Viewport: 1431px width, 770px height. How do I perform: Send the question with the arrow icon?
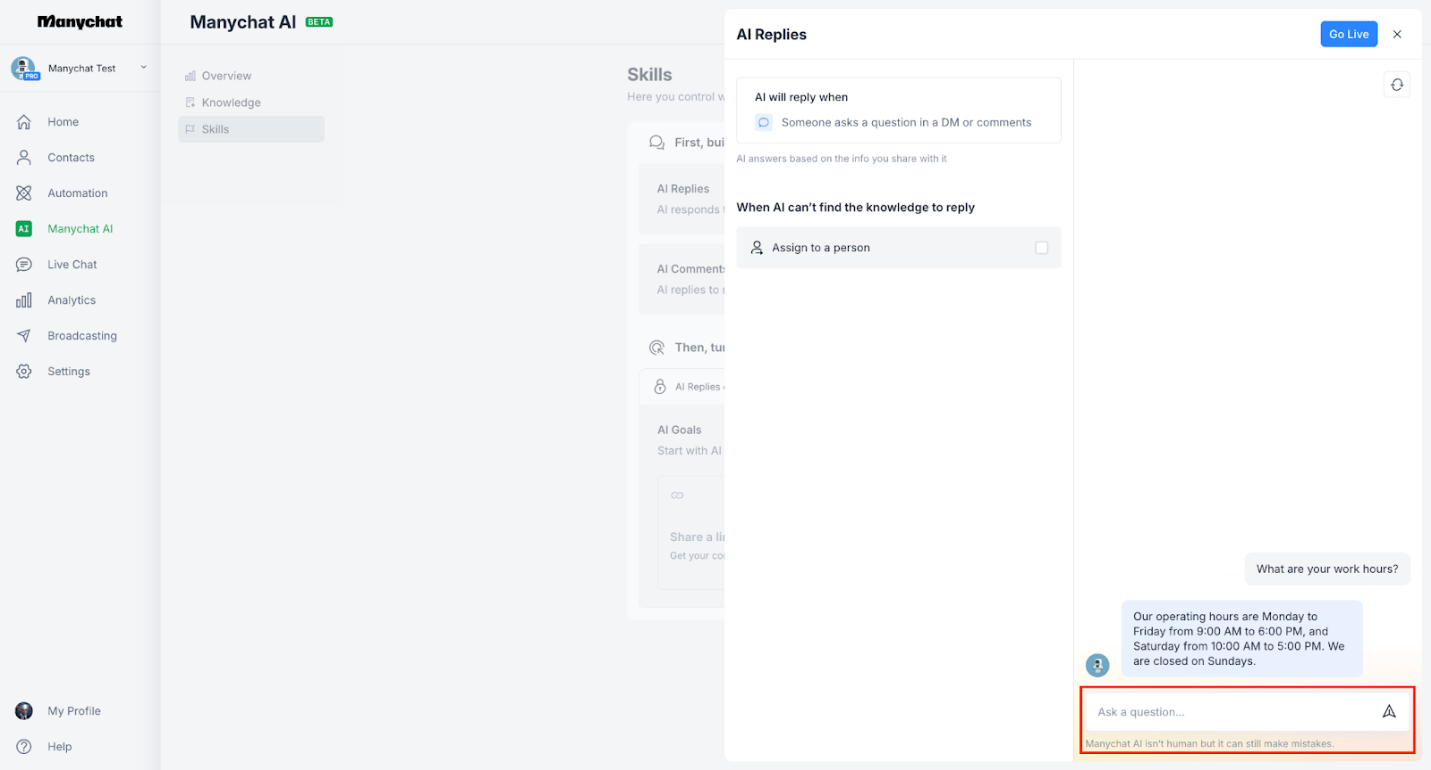click(x=1389, y=711)
